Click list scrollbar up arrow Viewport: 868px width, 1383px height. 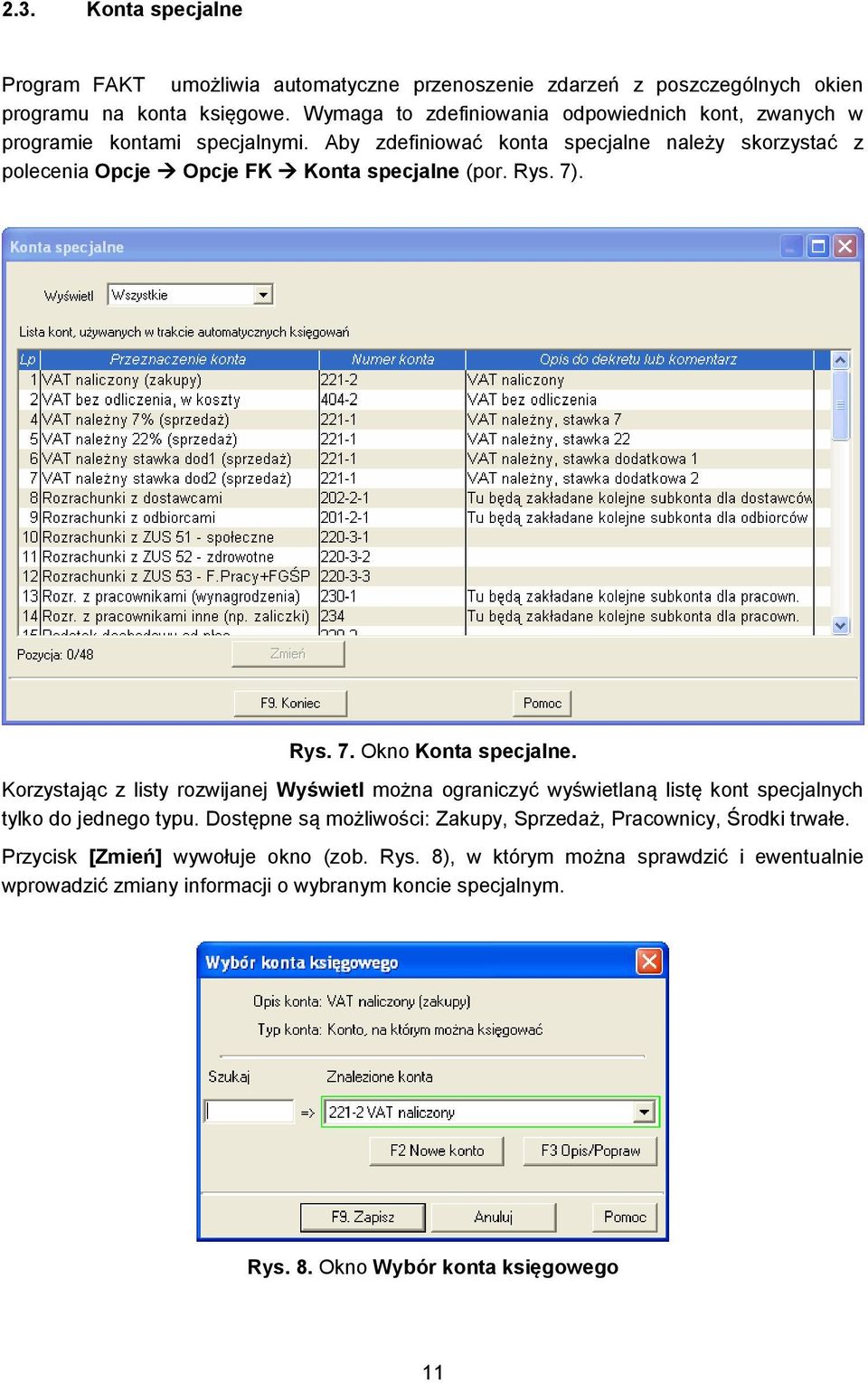click(x=841, y=360)
